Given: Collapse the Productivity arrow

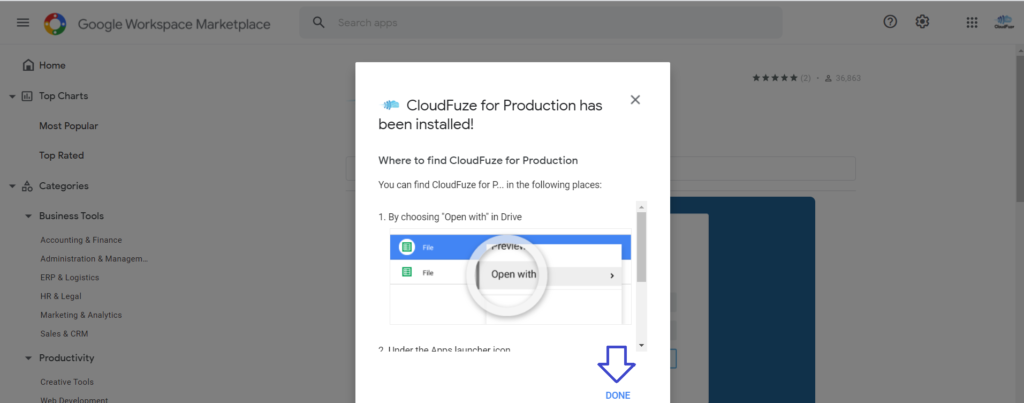Looking at the screenshot, I should [x=28, y=359].
